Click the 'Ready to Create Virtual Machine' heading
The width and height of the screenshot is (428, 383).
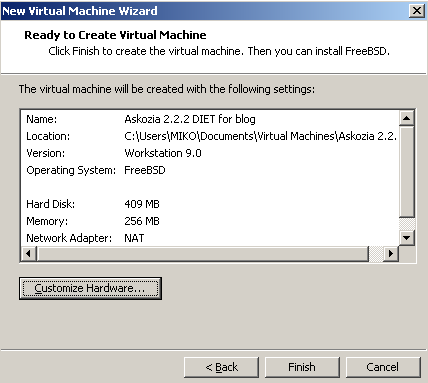click(x=115, y=35)
